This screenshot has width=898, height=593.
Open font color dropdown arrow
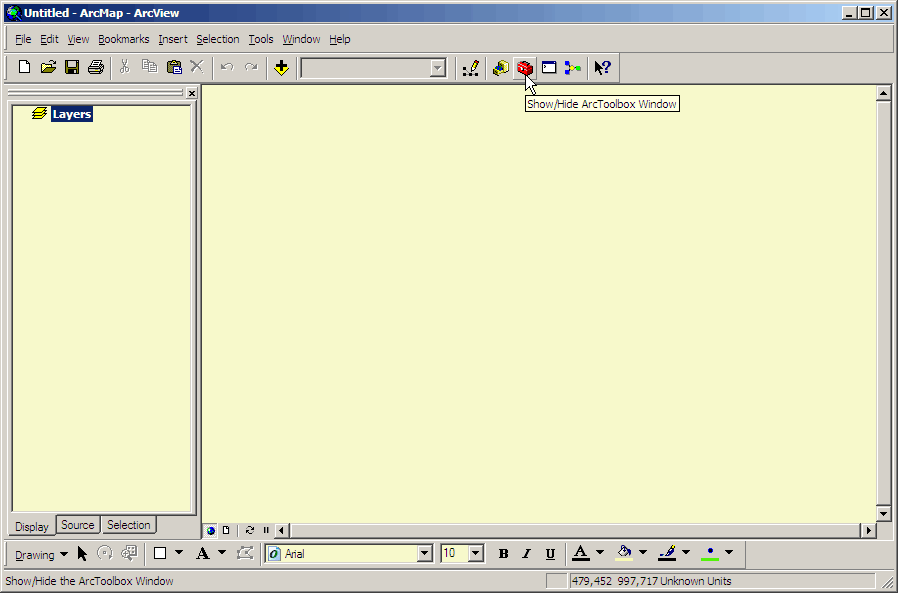coord(600,553)
